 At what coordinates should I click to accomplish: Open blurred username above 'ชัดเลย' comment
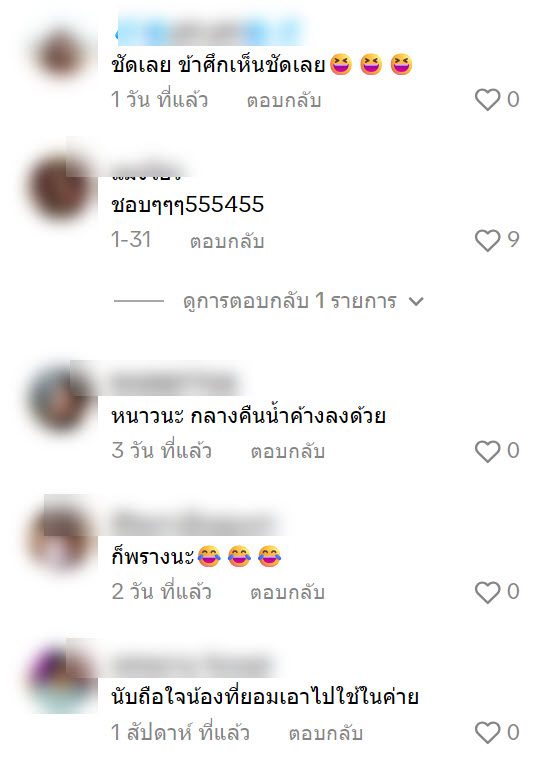210,30
